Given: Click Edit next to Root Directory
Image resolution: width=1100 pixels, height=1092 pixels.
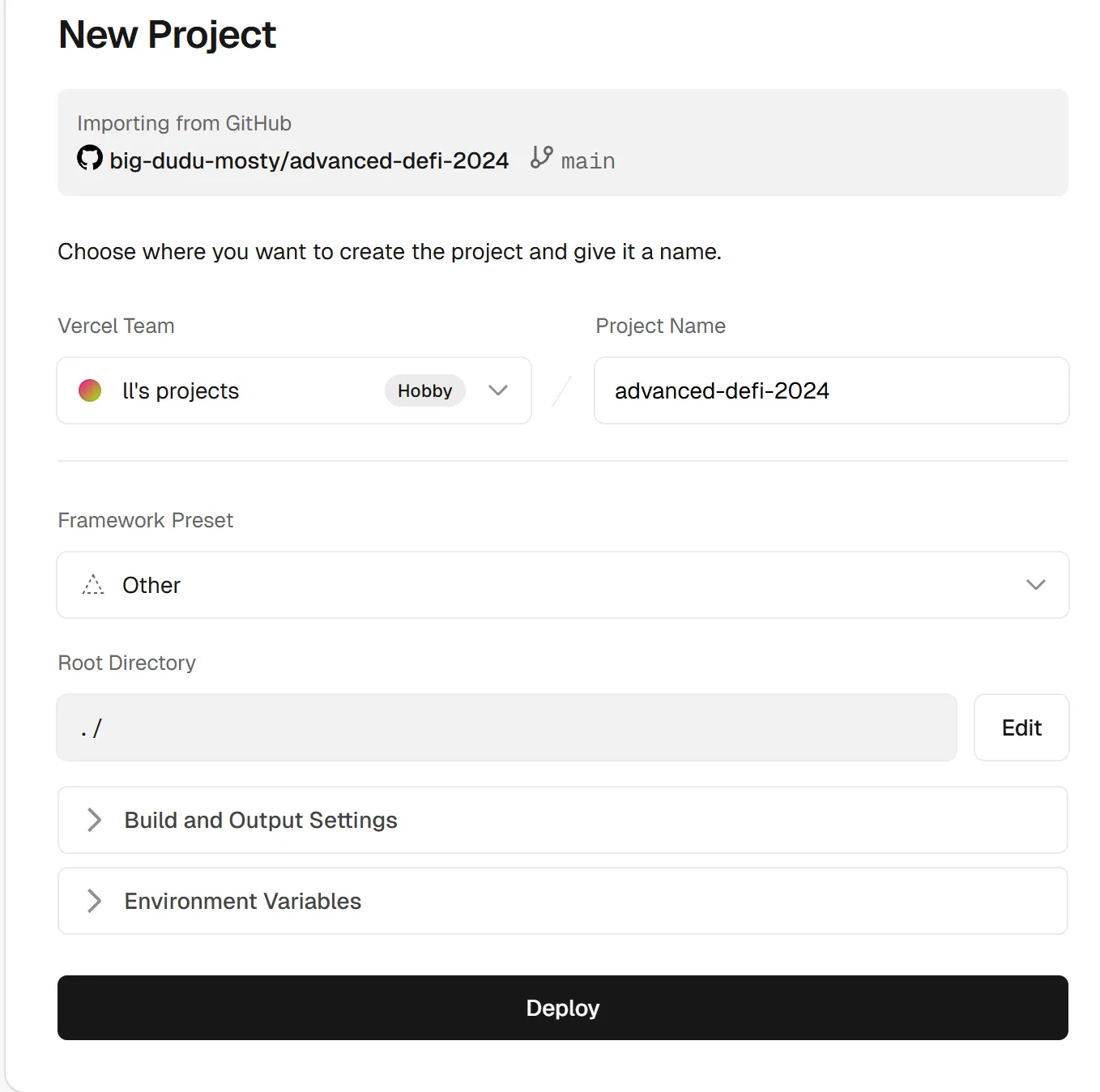Looking at the screenshot, I should click(x=1021, y=727).
